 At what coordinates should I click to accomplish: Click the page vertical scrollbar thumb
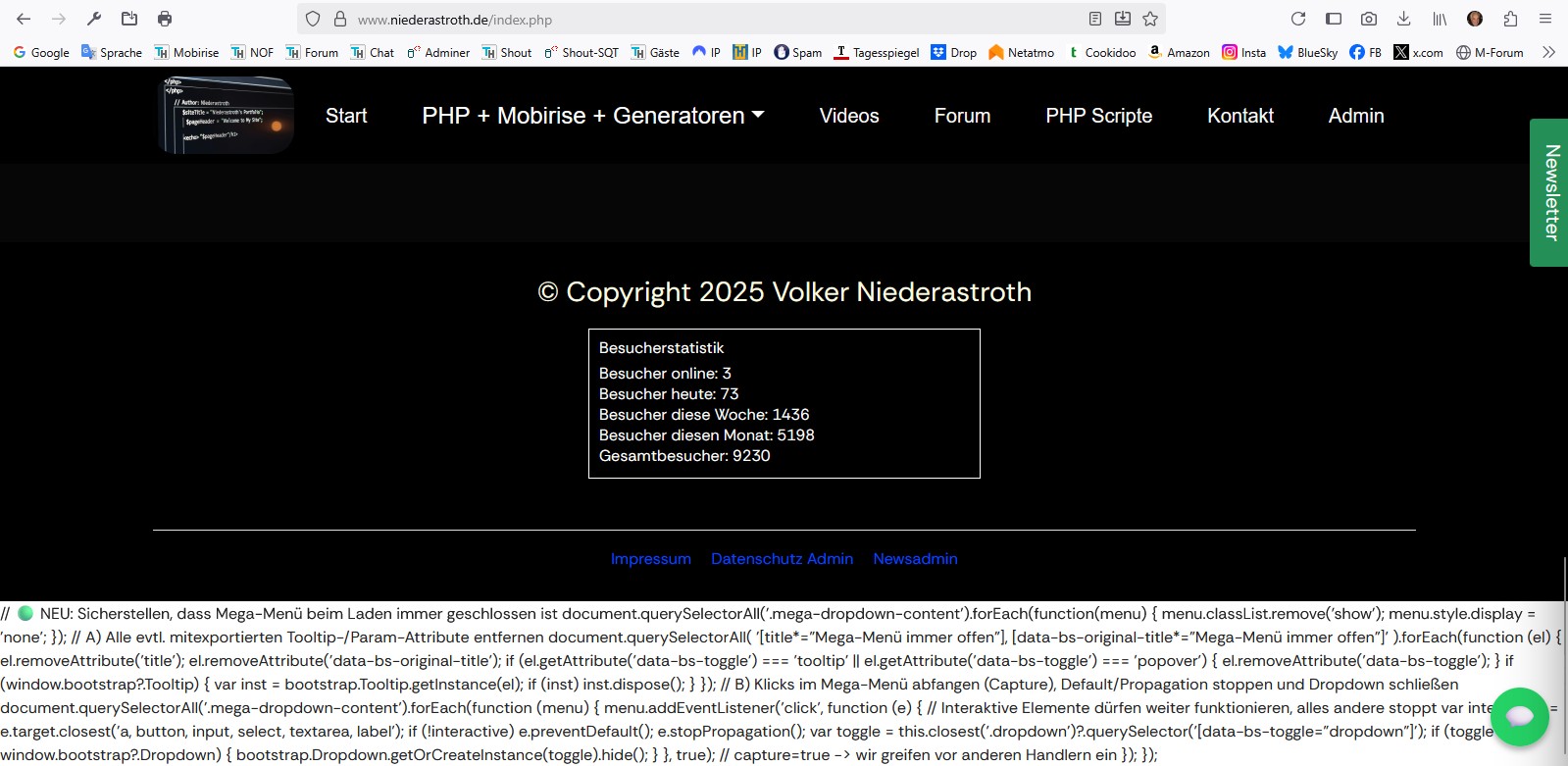coord(1564,657)
